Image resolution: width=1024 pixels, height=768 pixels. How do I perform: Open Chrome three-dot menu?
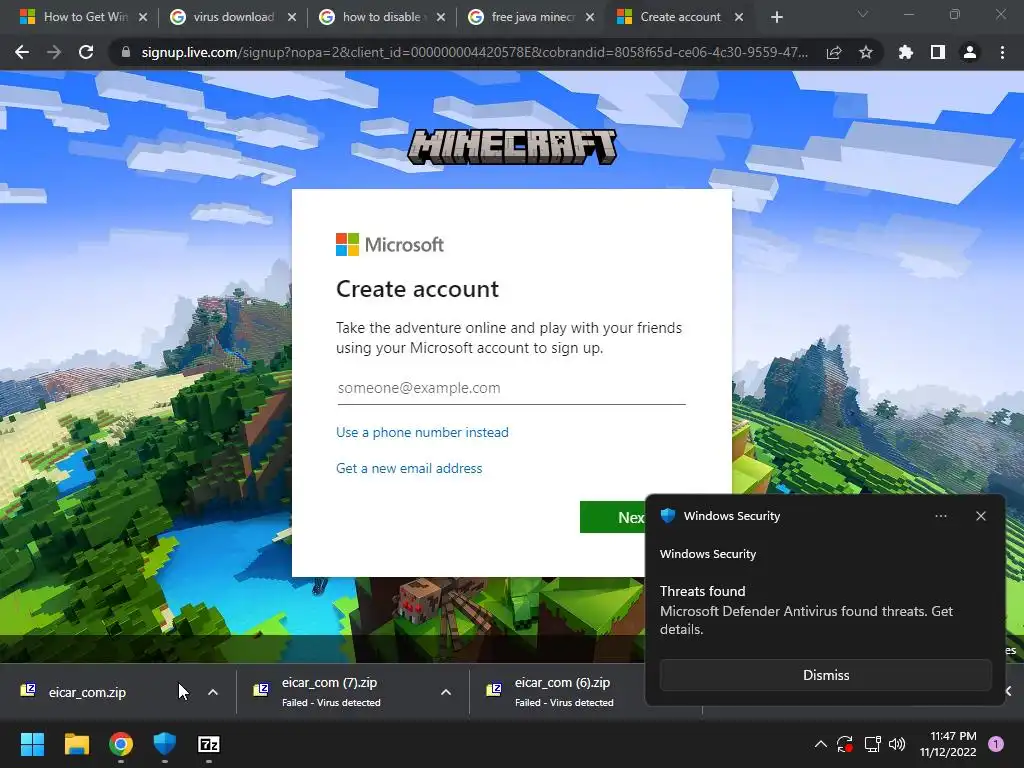pyautogui.click(x=1002, y=52)
